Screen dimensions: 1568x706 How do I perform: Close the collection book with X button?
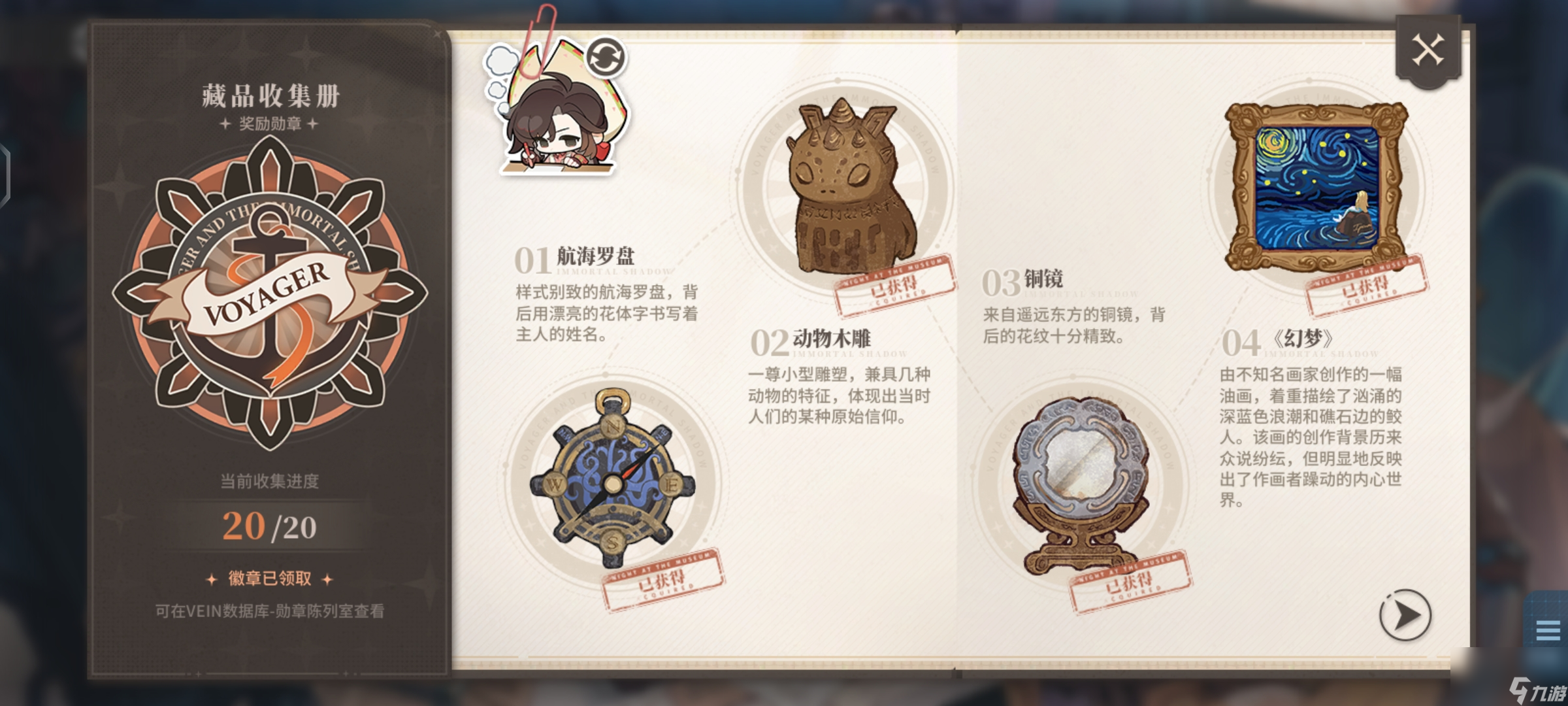(1428, 50)
